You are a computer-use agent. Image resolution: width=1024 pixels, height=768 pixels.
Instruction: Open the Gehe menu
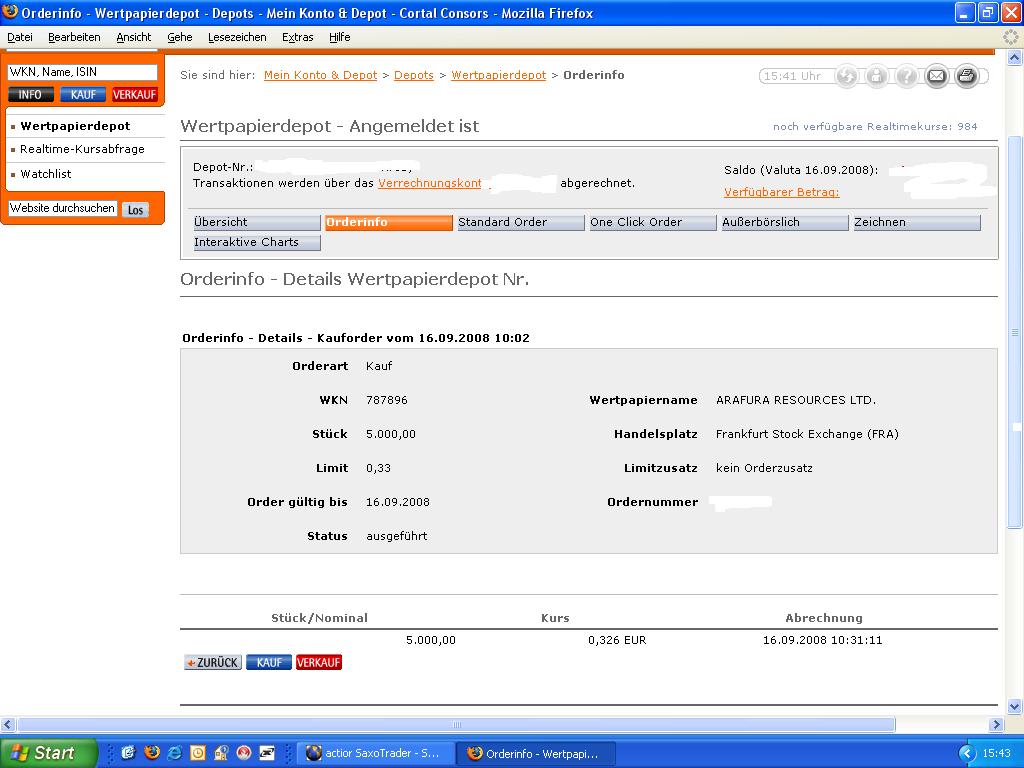(180, 37)
